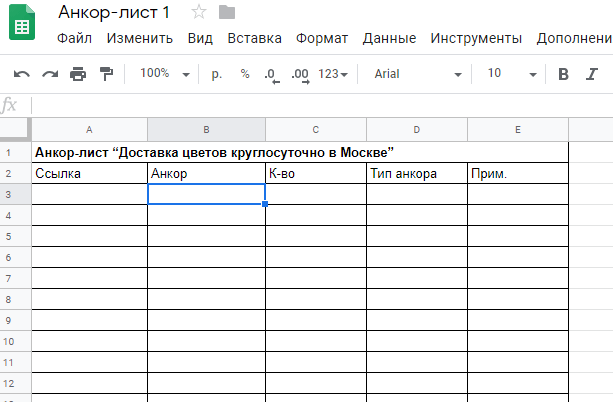This screenshot has width=613, height=402.
Task: Open the Файл menu
Action: click(74, 38)
